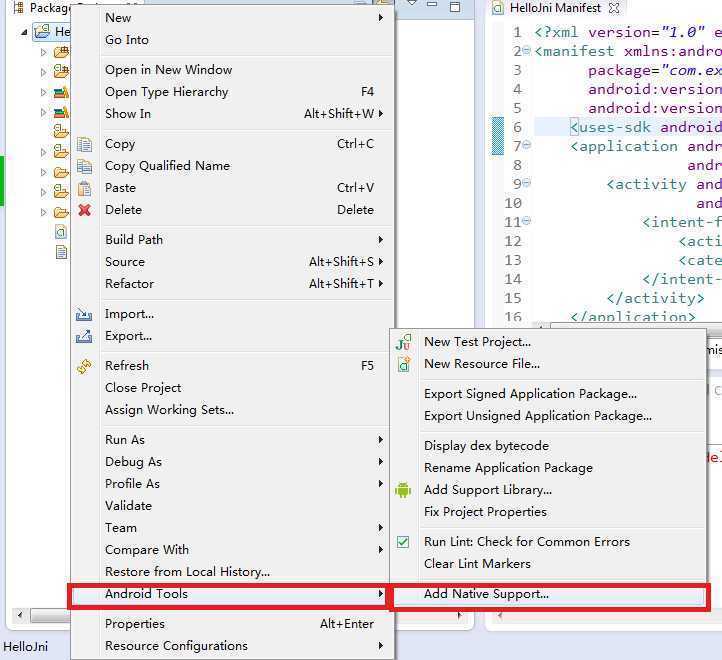This screenshot has height=660, width=722.
Task: Open the Show In submenu arrow
Action: click(380, 113)
